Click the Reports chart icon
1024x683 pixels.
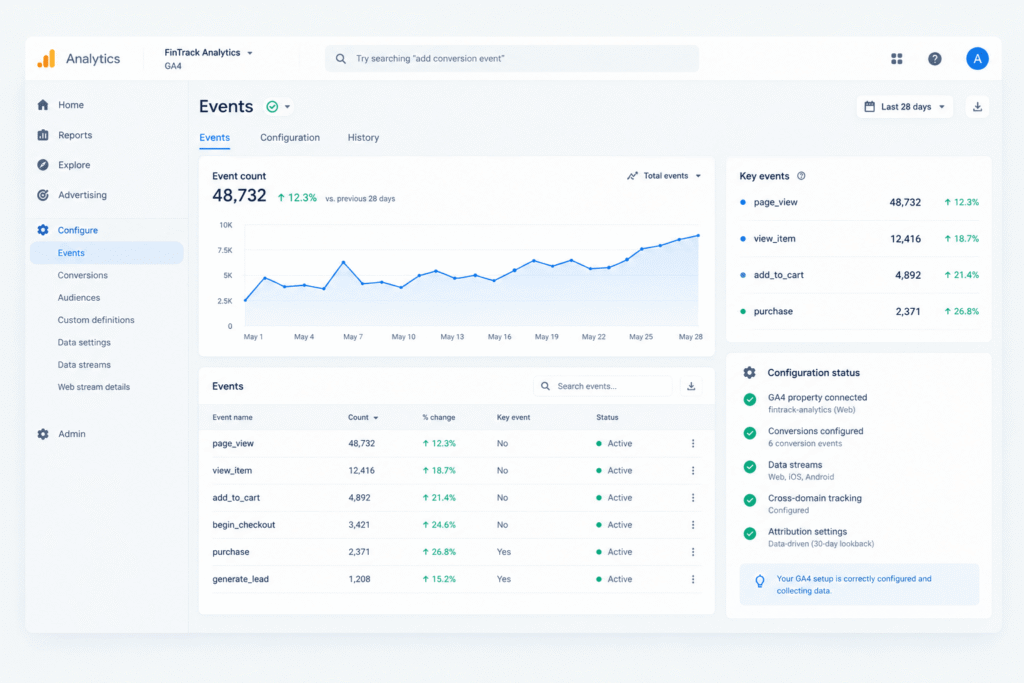click(x=43, y=135)
